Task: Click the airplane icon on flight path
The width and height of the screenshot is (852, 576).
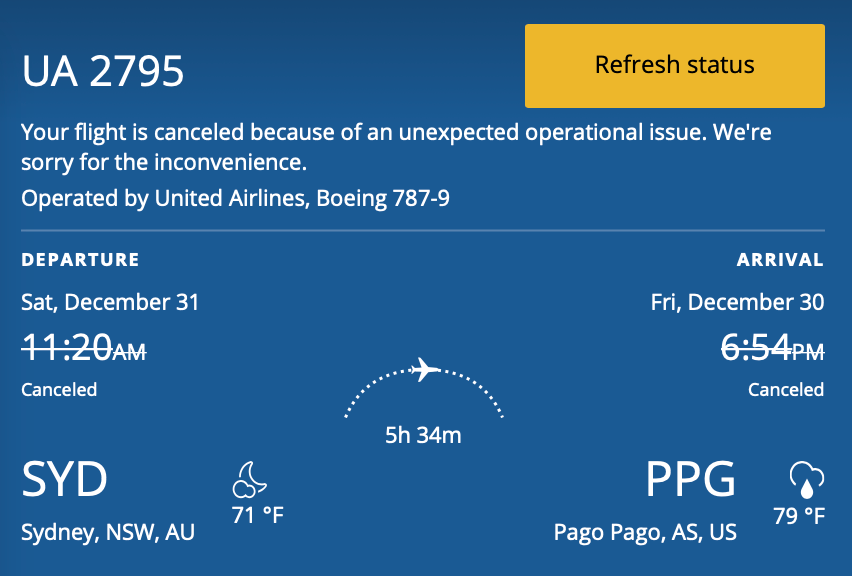Action: 424,371
